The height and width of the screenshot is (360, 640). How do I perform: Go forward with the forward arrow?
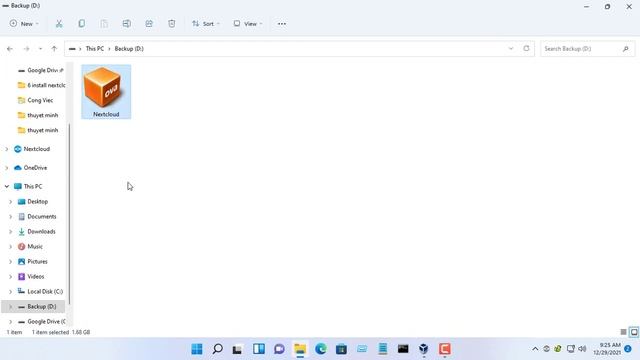coord(26,49)
